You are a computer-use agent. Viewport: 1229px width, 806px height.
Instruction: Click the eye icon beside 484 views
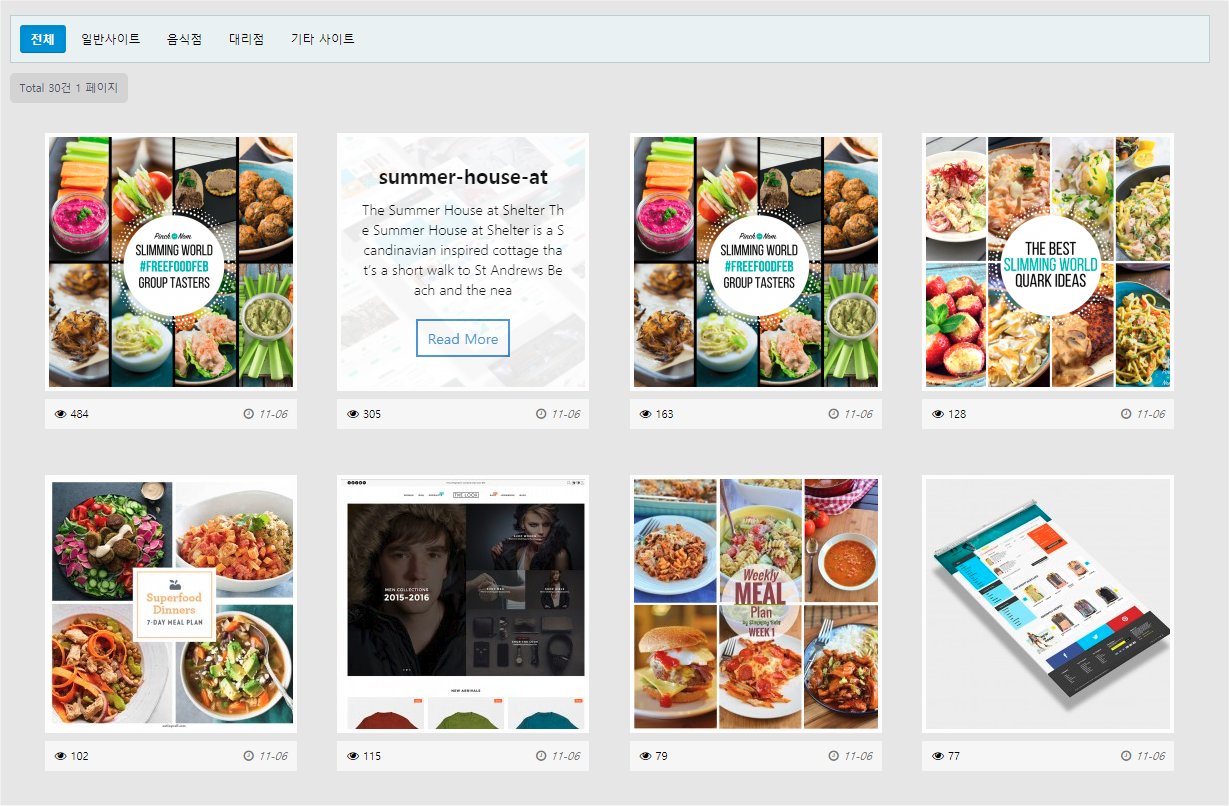[60, 414]
